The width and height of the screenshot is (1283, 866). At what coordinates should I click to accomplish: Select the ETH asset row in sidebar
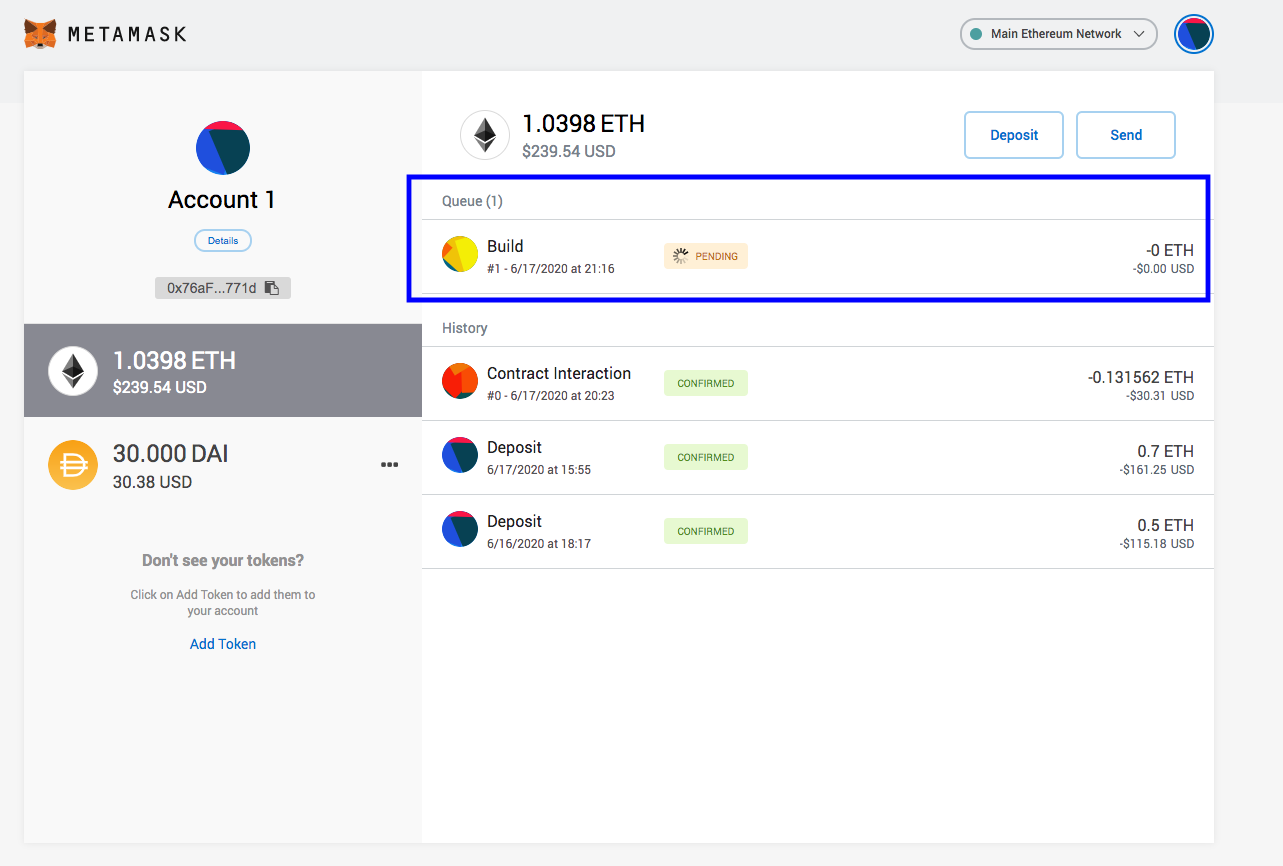pyautogui.click(x=222, y=370)
